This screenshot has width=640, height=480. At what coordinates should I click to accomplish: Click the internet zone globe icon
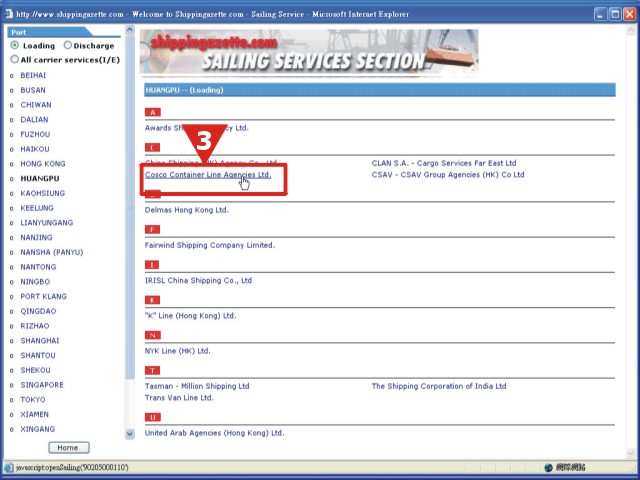(549, 467)
